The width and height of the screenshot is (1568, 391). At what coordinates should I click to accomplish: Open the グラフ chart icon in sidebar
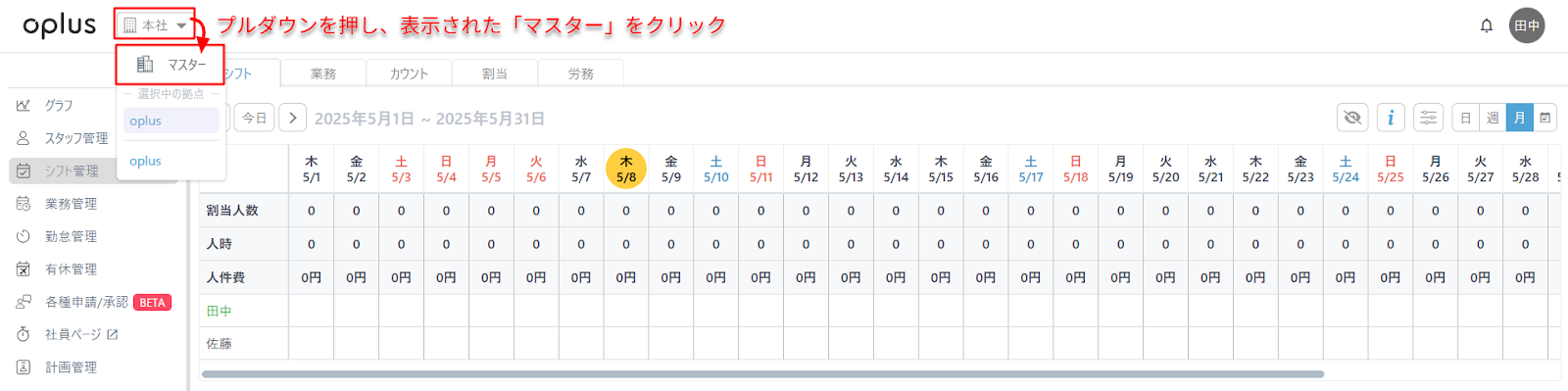coord(24,105)
